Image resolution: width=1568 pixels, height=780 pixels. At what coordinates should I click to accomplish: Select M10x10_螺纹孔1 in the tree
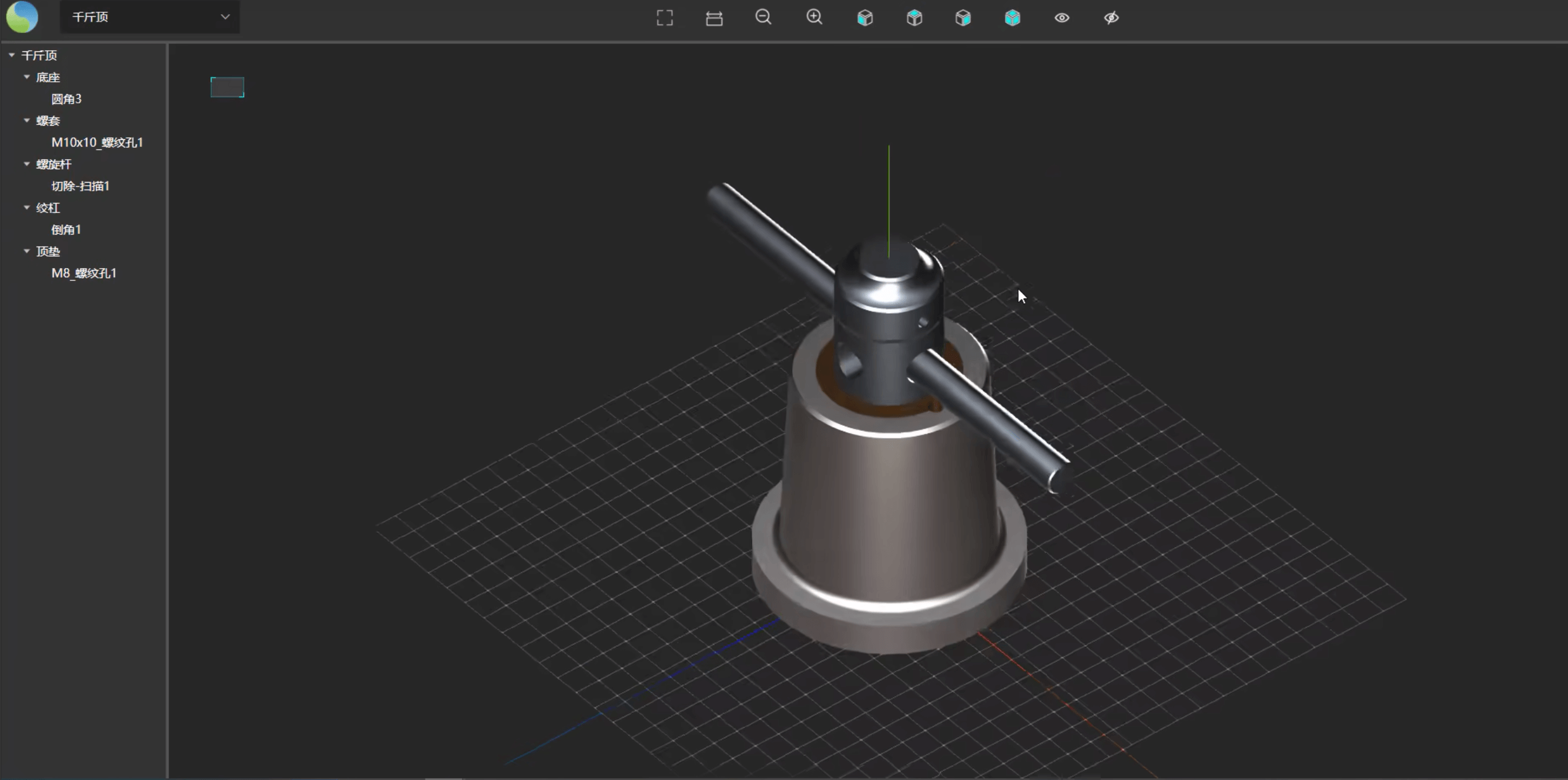pos(97,142)
